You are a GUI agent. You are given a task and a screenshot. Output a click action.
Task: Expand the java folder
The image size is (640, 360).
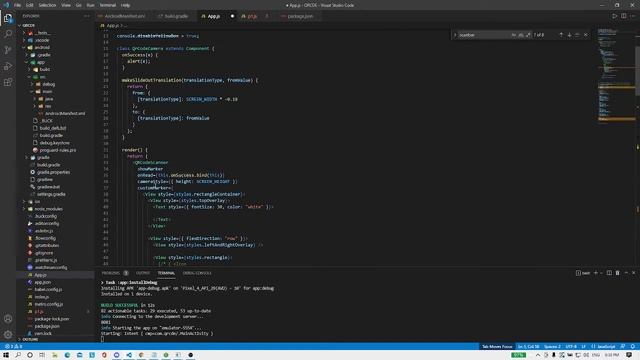[x=48, y=99]
